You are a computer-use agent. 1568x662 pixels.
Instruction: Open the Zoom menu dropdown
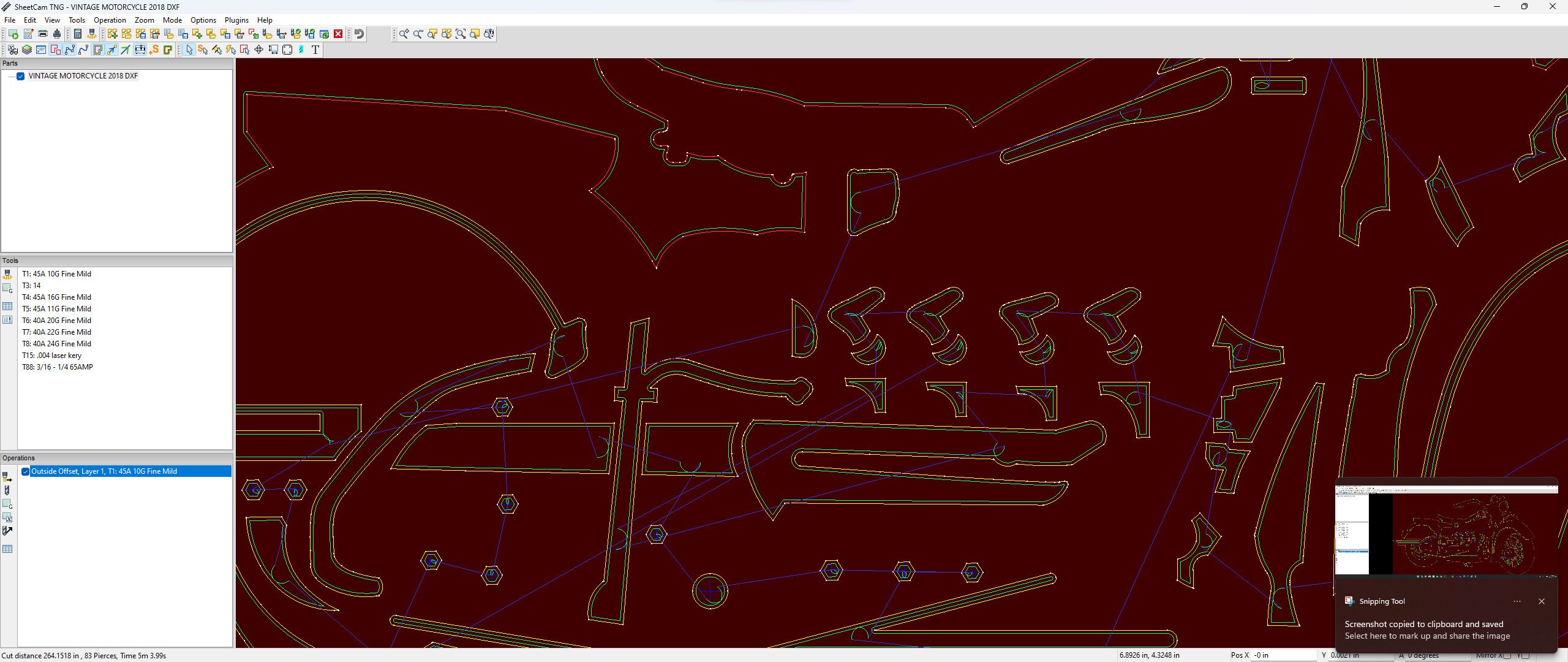pos(144,20)
